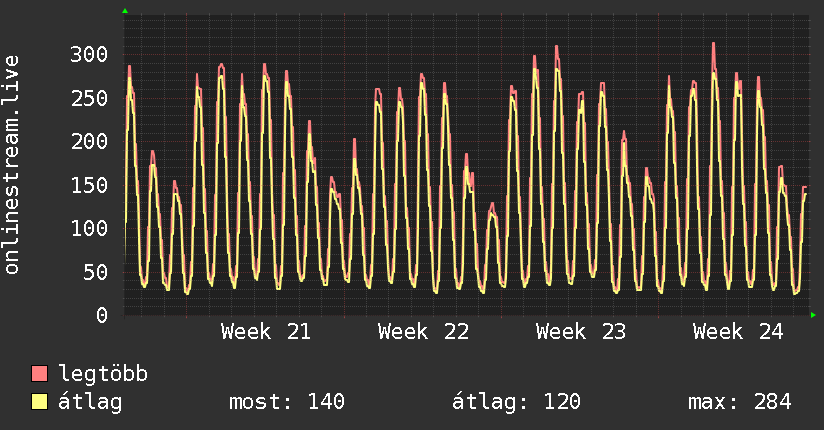This screenshot has height=430, width=824.
Task: Select the Week 23 axis label
Action: click(581, 332)
